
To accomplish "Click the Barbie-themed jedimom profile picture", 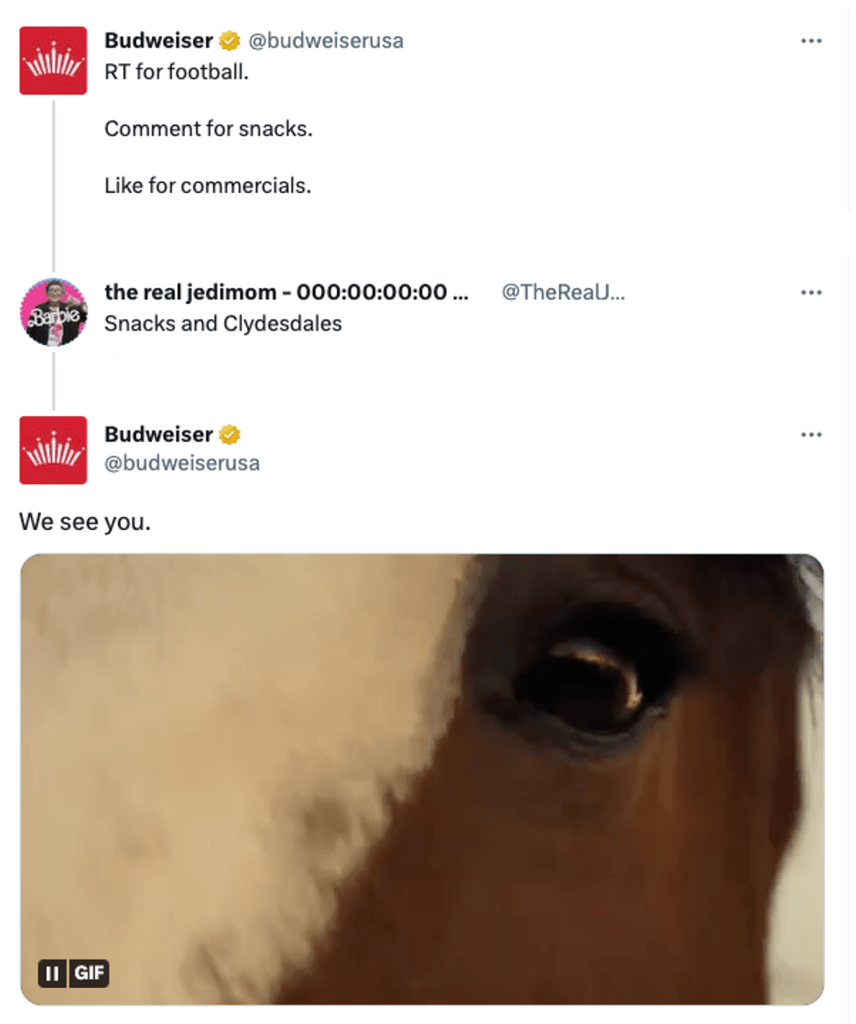I will pyautogui.click(x=54, y=312).
